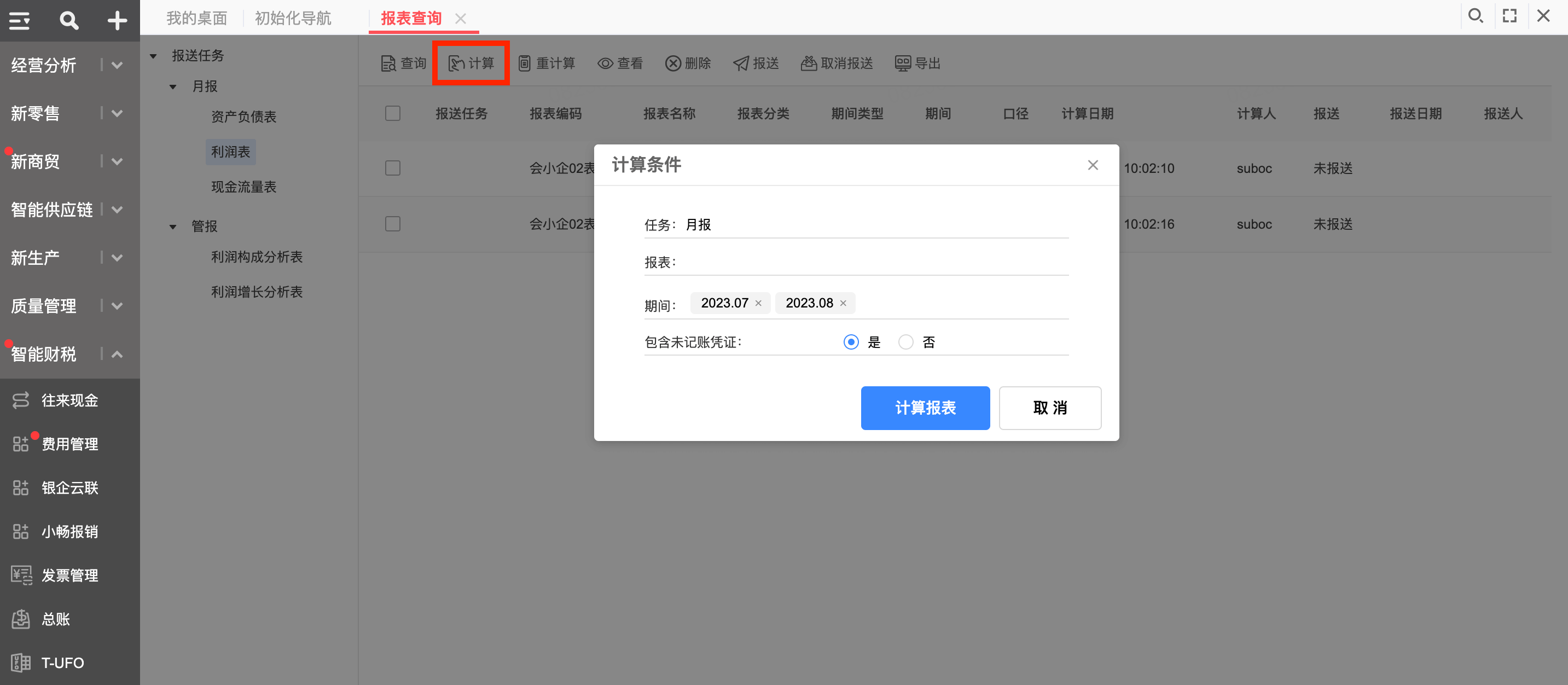Remove the 2023.07 period tag
The width and height of the screenshot is (1568, 685).
(758, 303)
